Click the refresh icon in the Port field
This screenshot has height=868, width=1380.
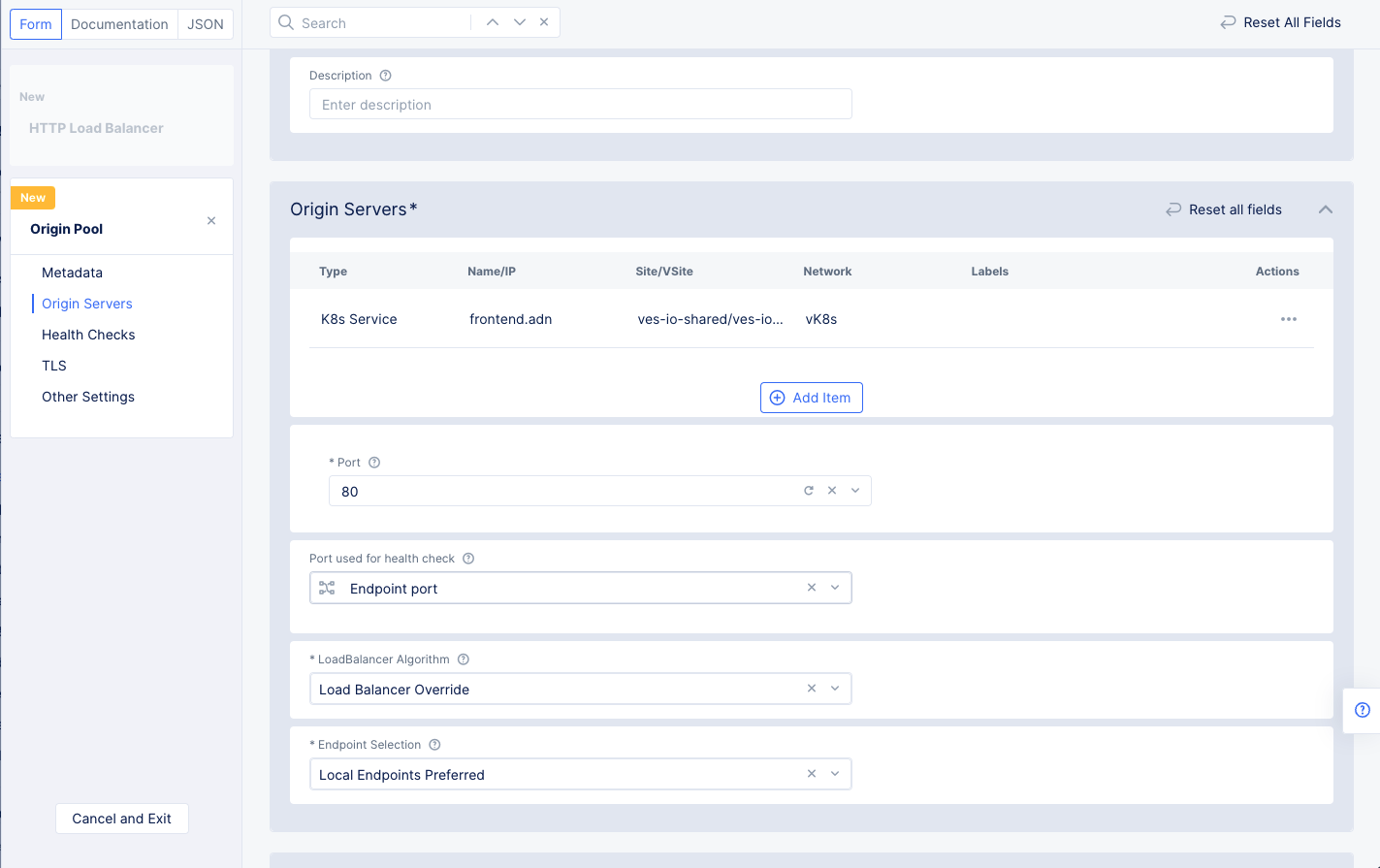(x=809, y=491)
